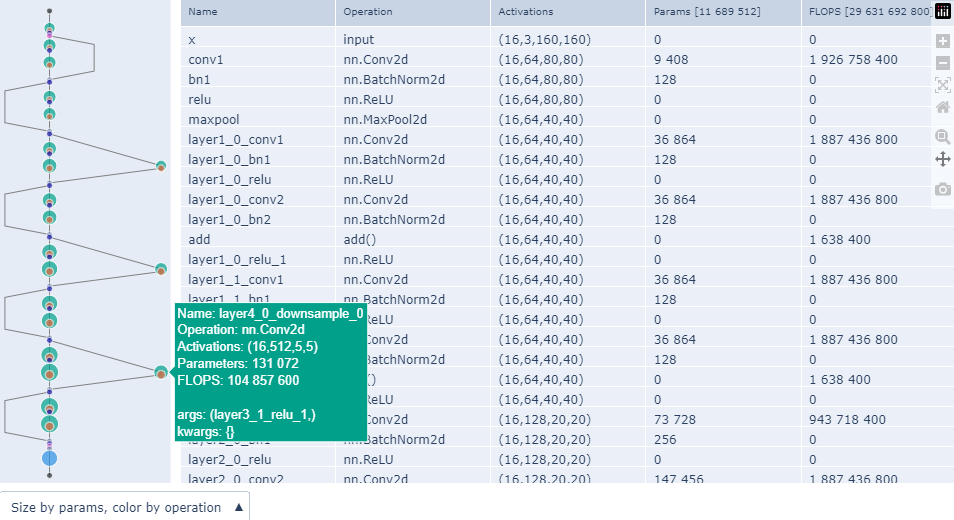
Task: Reset axes with the home icon
Action: click(x=942, y=107)
